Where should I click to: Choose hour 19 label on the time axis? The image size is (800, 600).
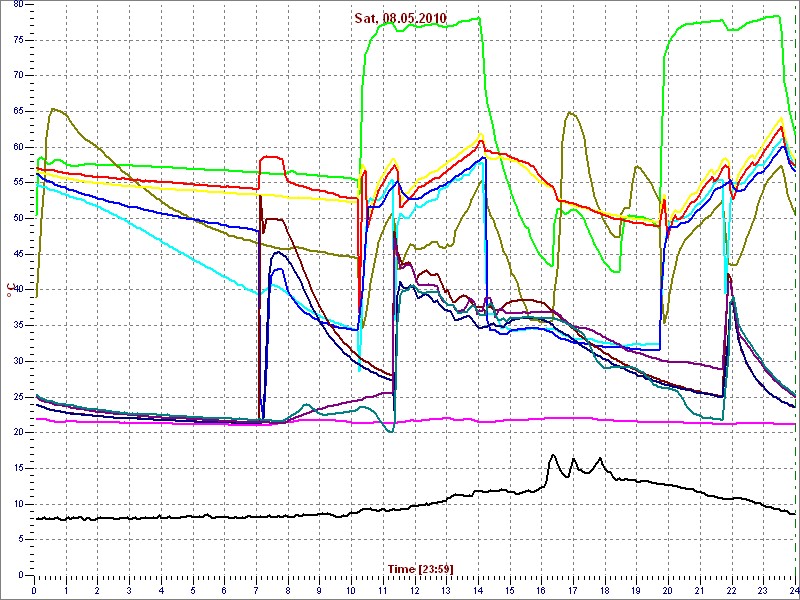(x=637, y=591)
